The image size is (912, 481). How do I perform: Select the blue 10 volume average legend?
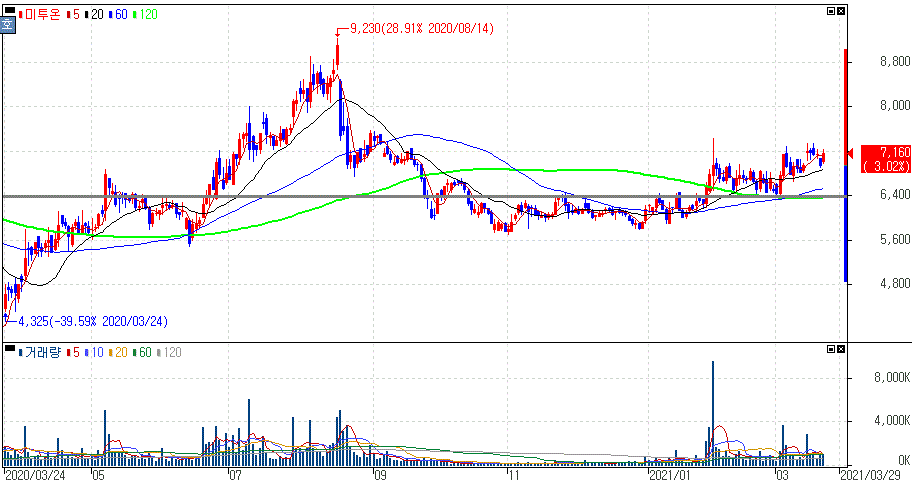[94, 352]
